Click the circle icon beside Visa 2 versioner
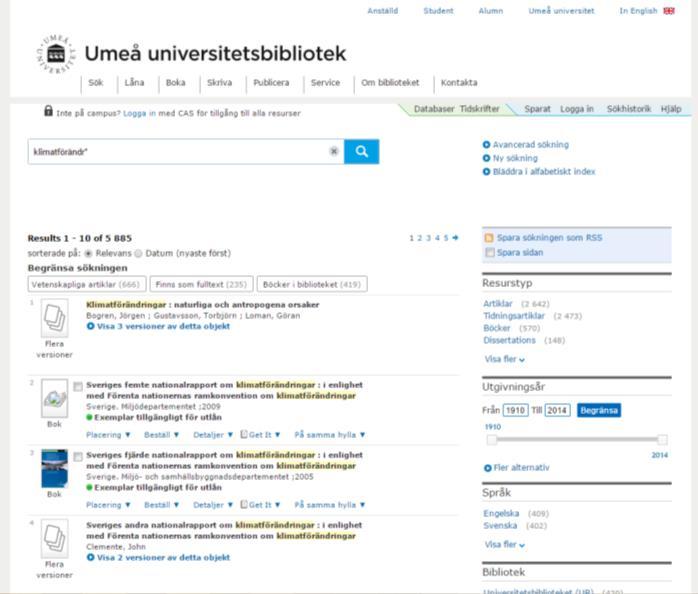This screenshot has width=698, height=594. click(x=90, y=557)
